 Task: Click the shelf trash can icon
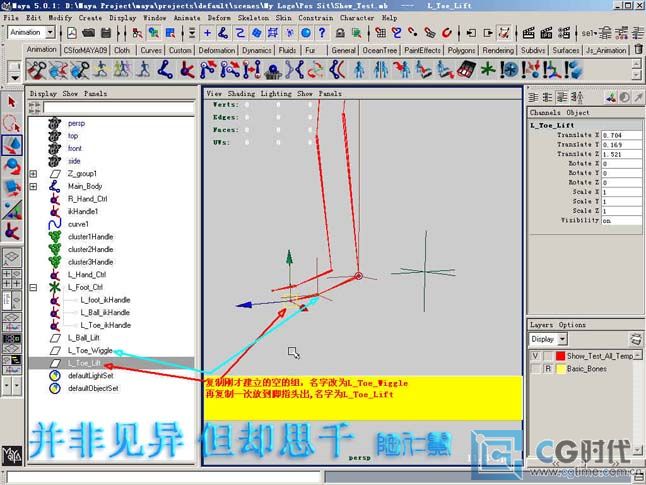coord(638,49)
